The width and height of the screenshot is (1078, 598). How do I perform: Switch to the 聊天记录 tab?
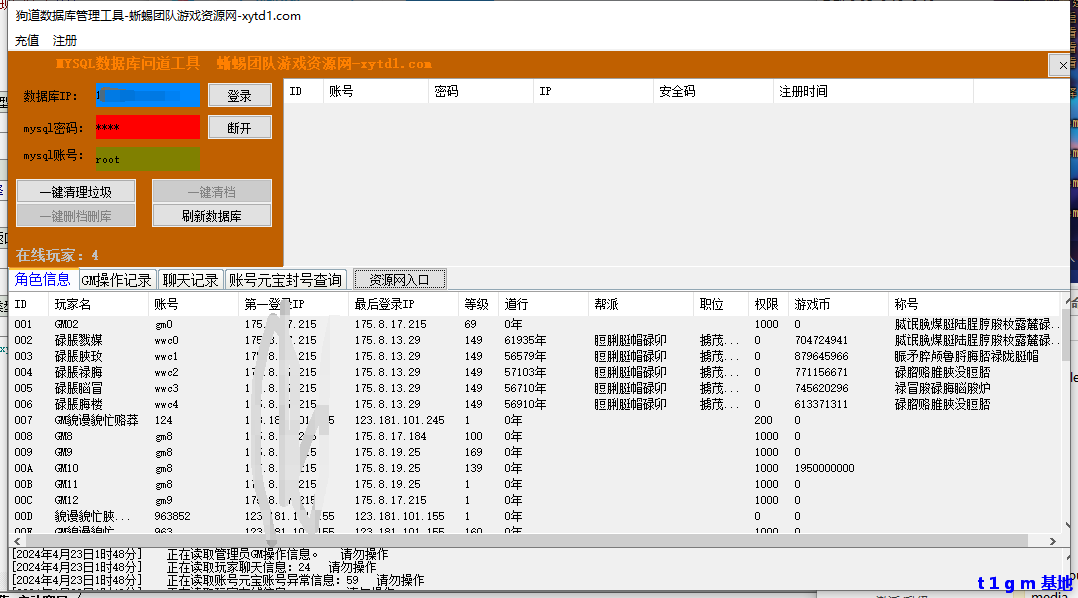[191, 280]
